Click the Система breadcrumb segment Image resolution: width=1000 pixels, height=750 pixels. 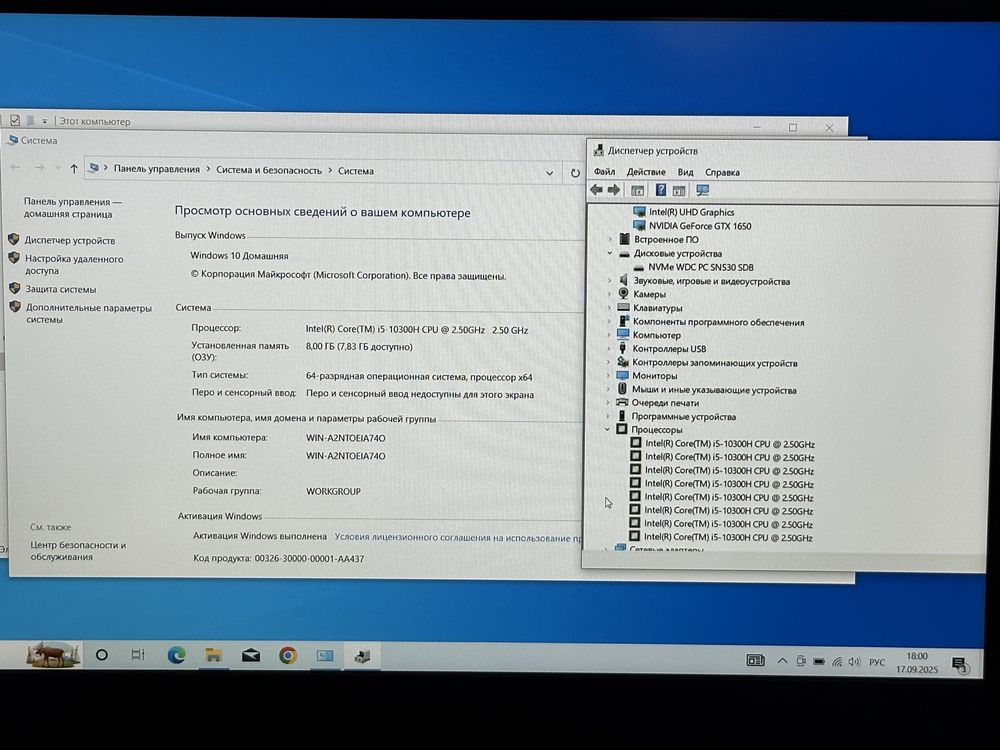[355, 171]
